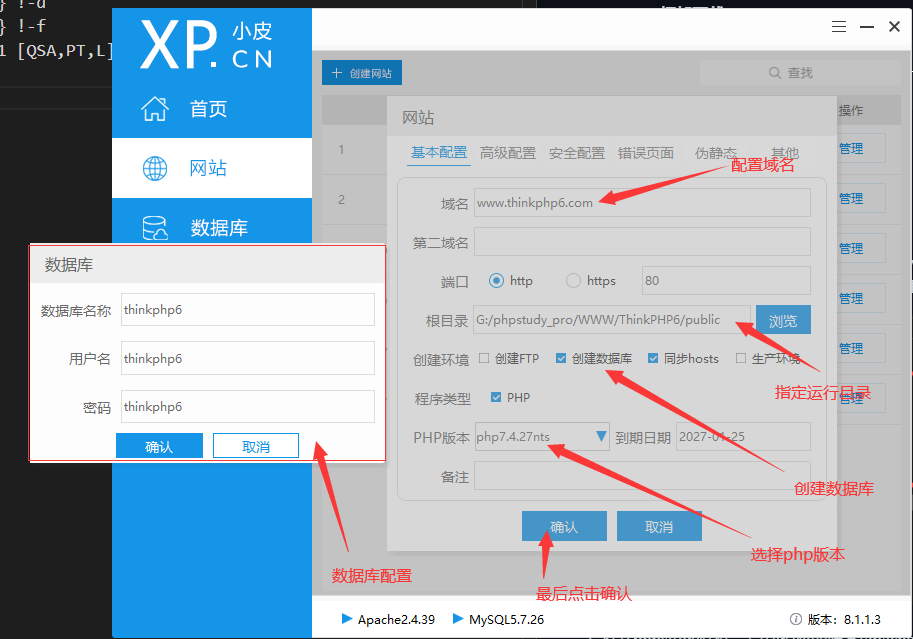Select the https radio button

573,281
